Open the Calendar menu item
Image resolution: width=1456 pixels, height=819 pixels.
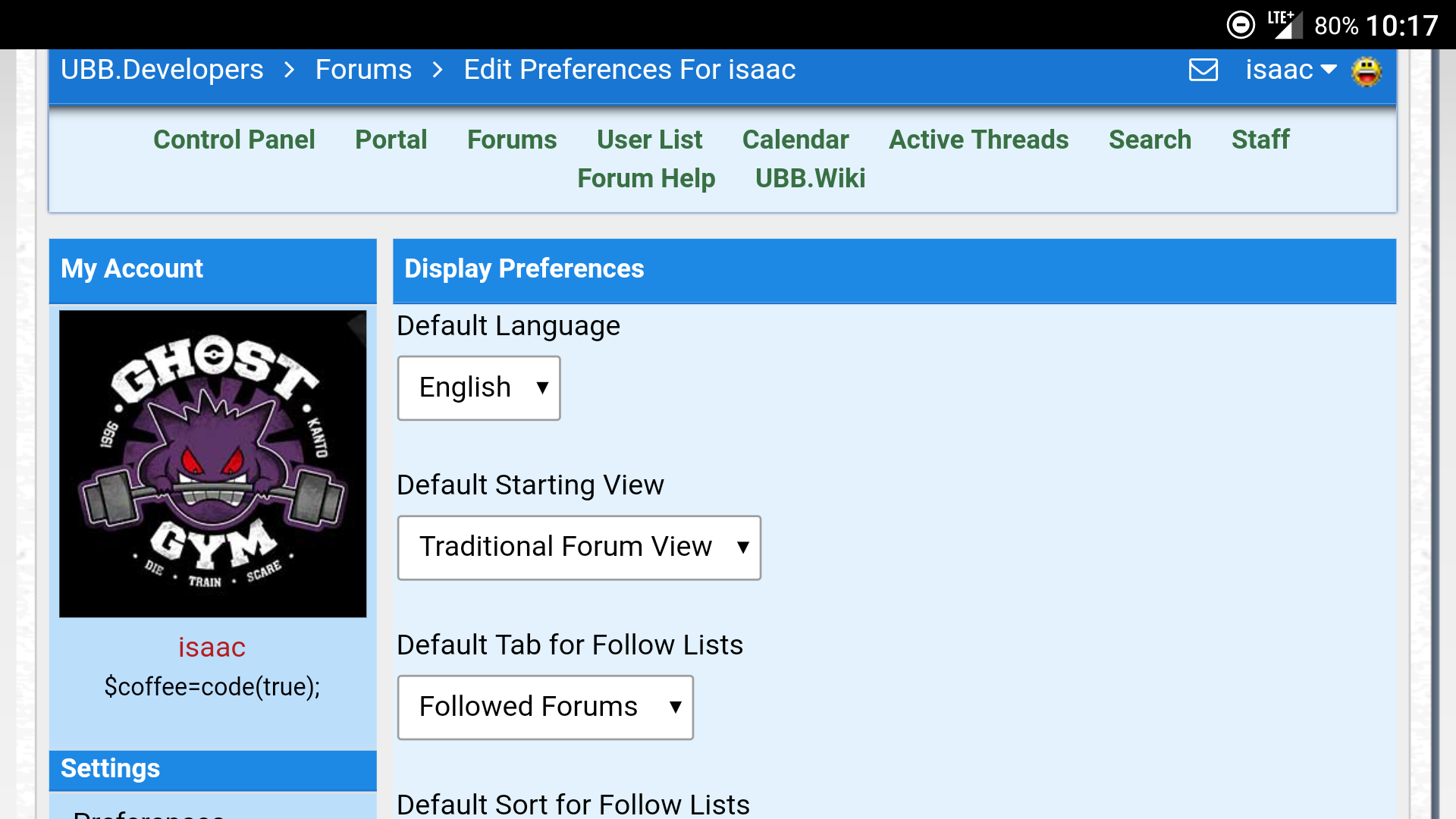[795, 140]
